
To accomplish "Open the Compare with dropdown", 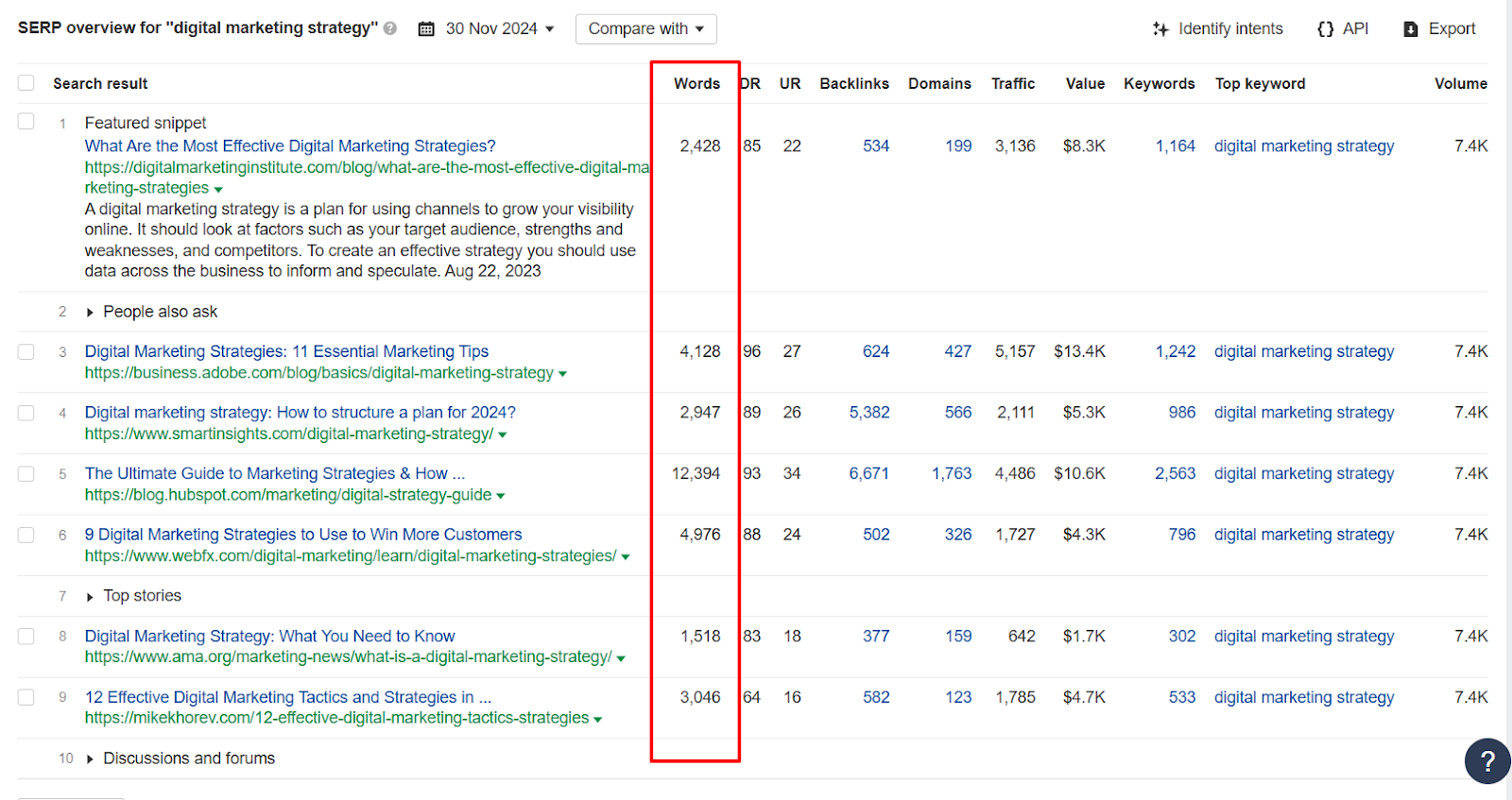I will point(645,29).
